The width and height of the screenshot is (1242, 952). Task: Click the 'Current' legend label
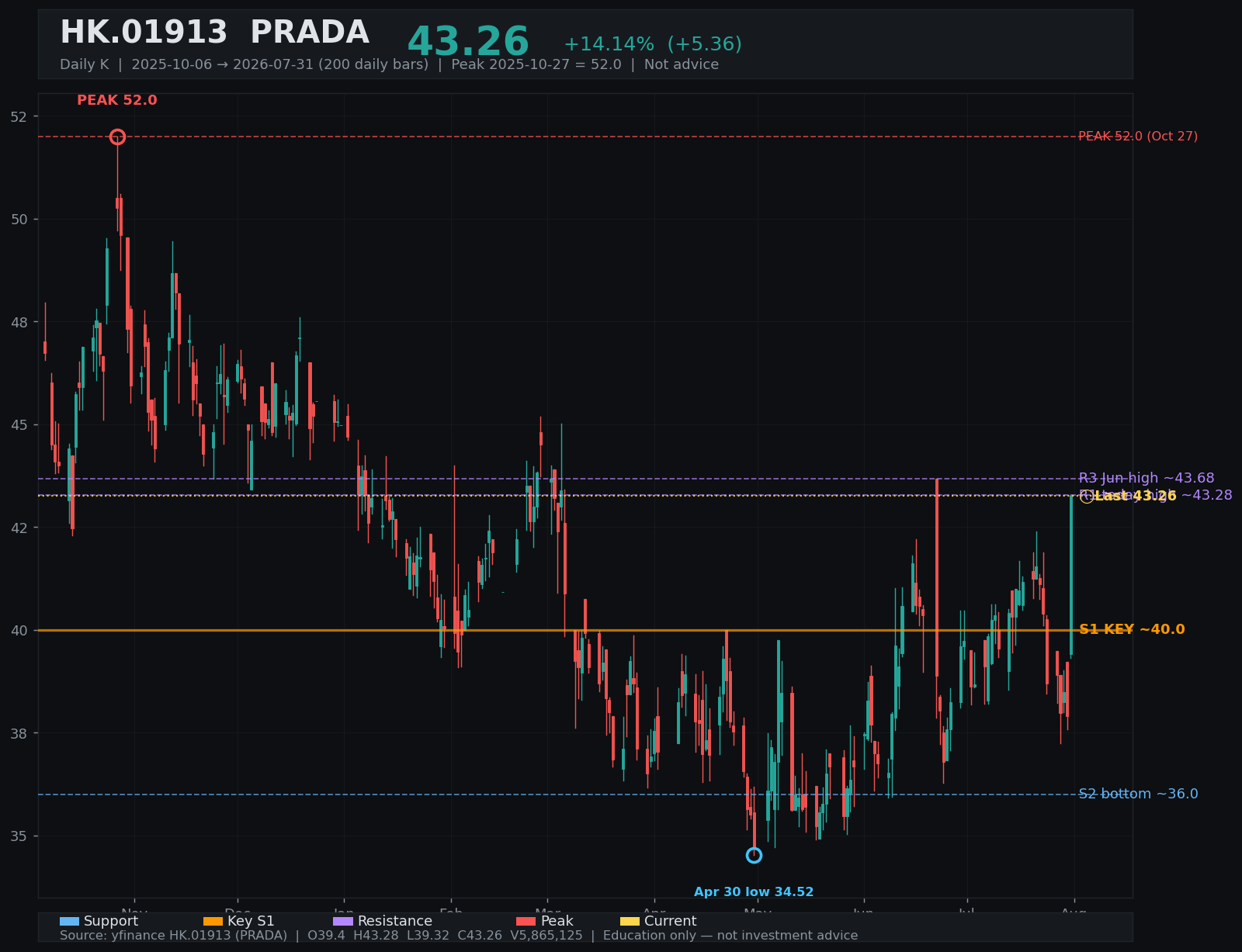671,922
